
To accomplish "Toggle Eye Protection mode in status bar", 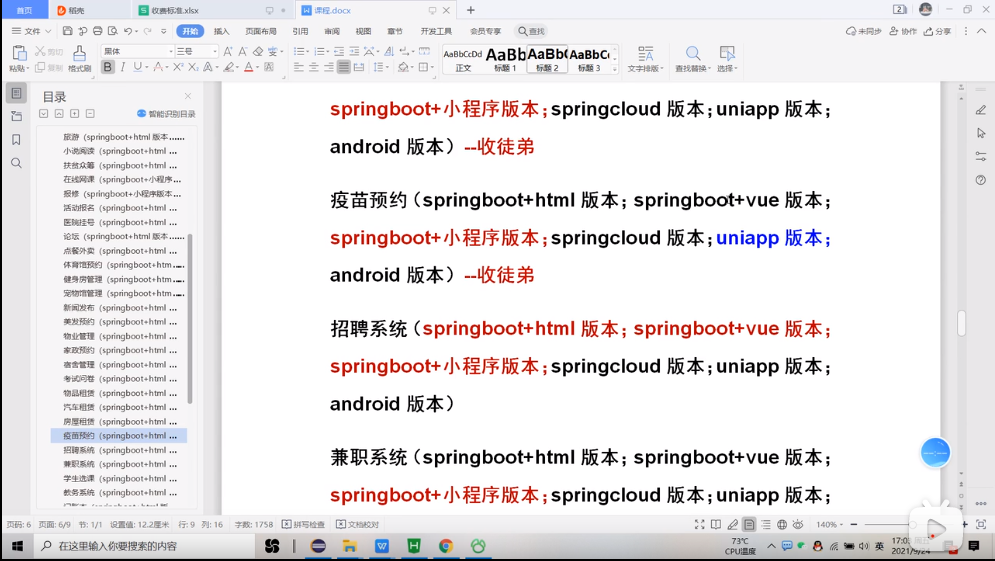I will pyautogui.click(x=798, y=524).
